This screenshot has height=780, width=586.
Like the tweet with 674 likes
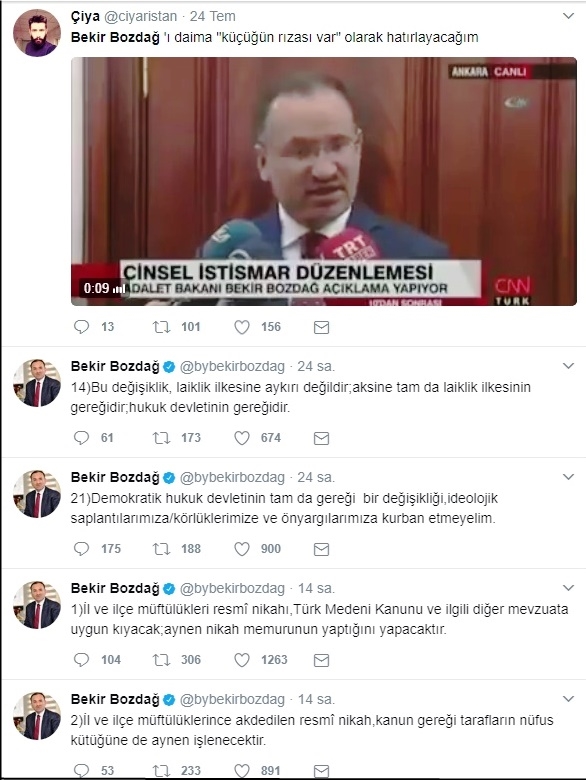(x=242, y=438)
